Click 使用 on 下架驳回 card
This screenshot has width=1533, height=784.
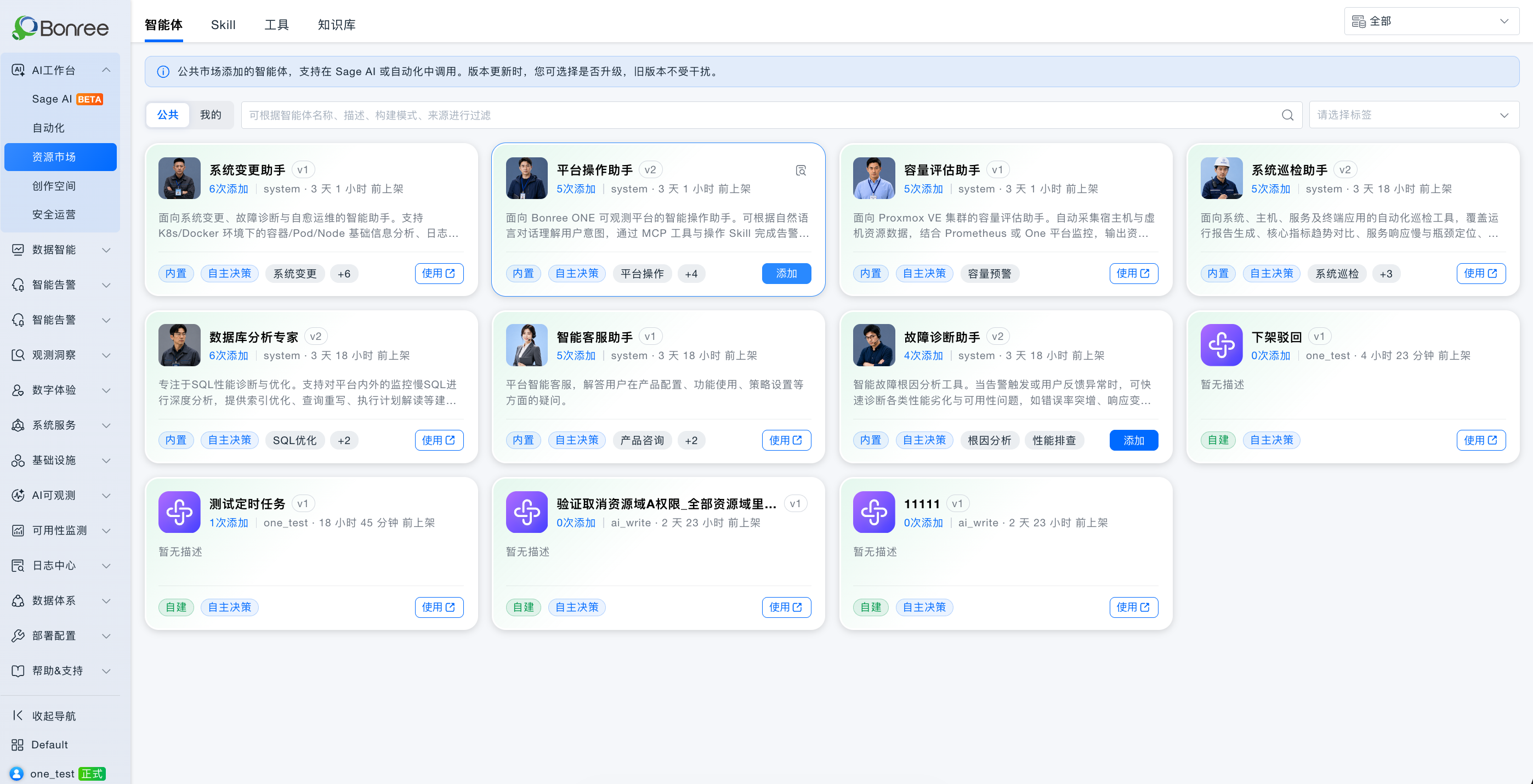(1480, 440)
